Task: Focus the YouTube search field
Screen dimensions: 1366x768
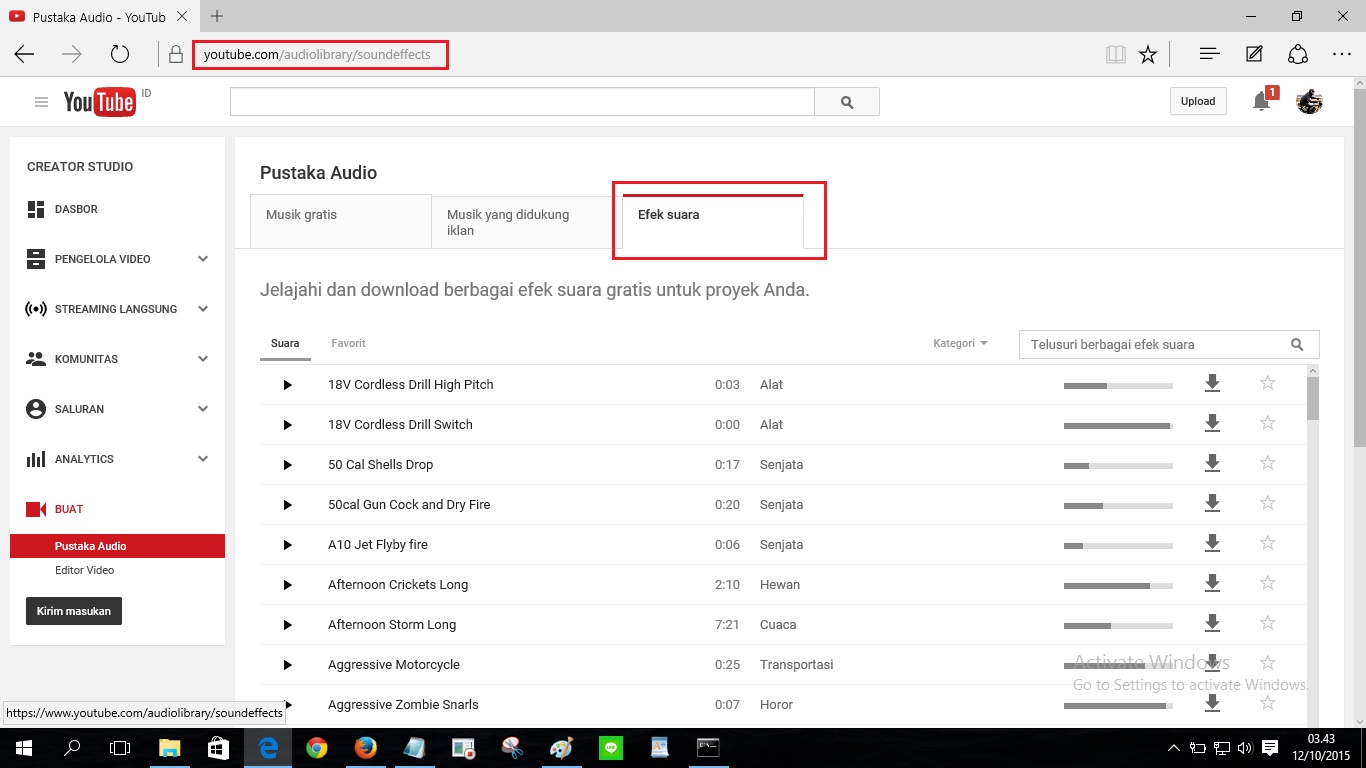Action: pos(522,102)
